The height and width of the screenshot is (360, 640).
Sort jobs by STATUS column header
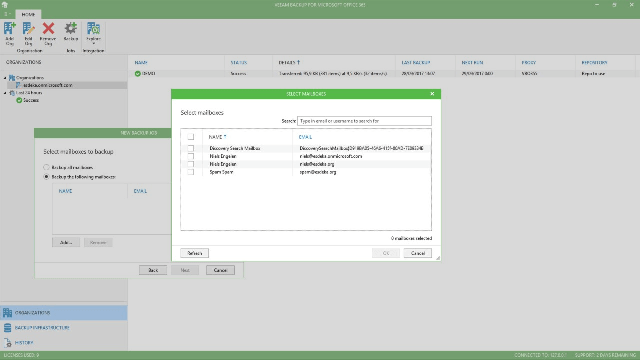239,63
